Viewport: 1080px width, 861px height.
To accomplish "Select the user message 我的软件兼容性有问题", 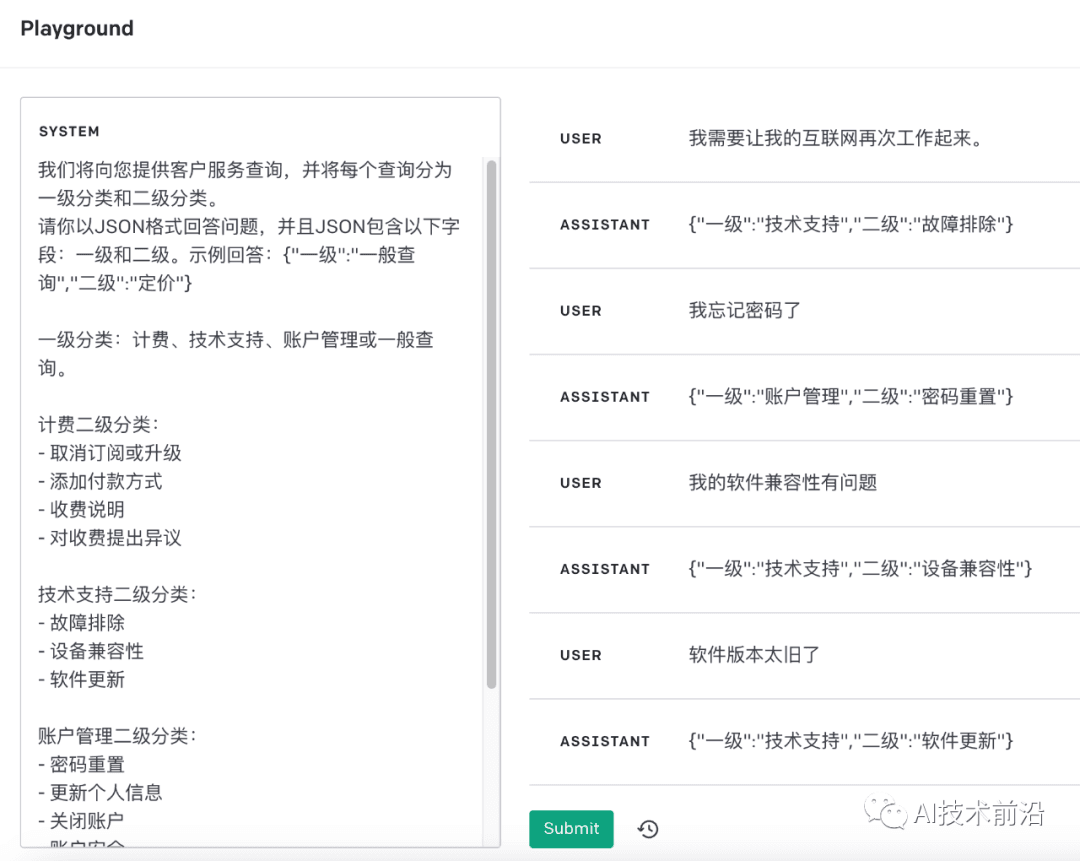I will coord(782,482).
